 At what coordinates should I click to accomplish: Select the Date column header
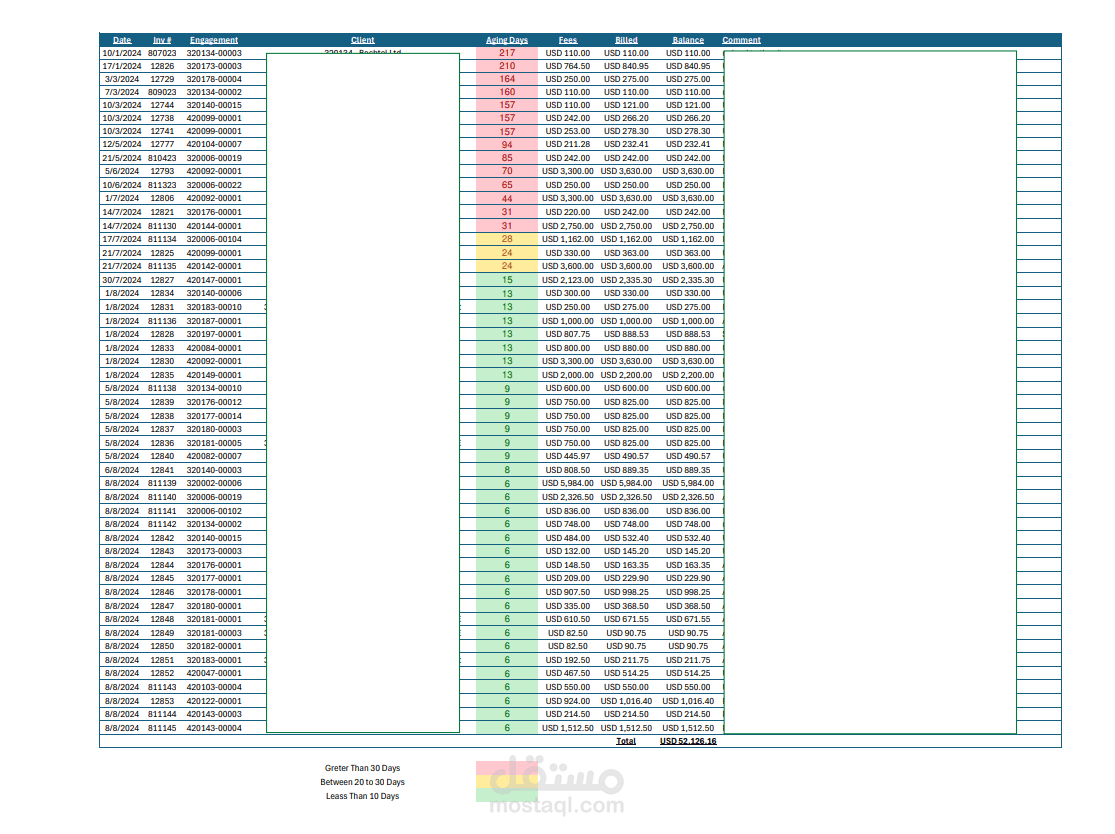122,41
